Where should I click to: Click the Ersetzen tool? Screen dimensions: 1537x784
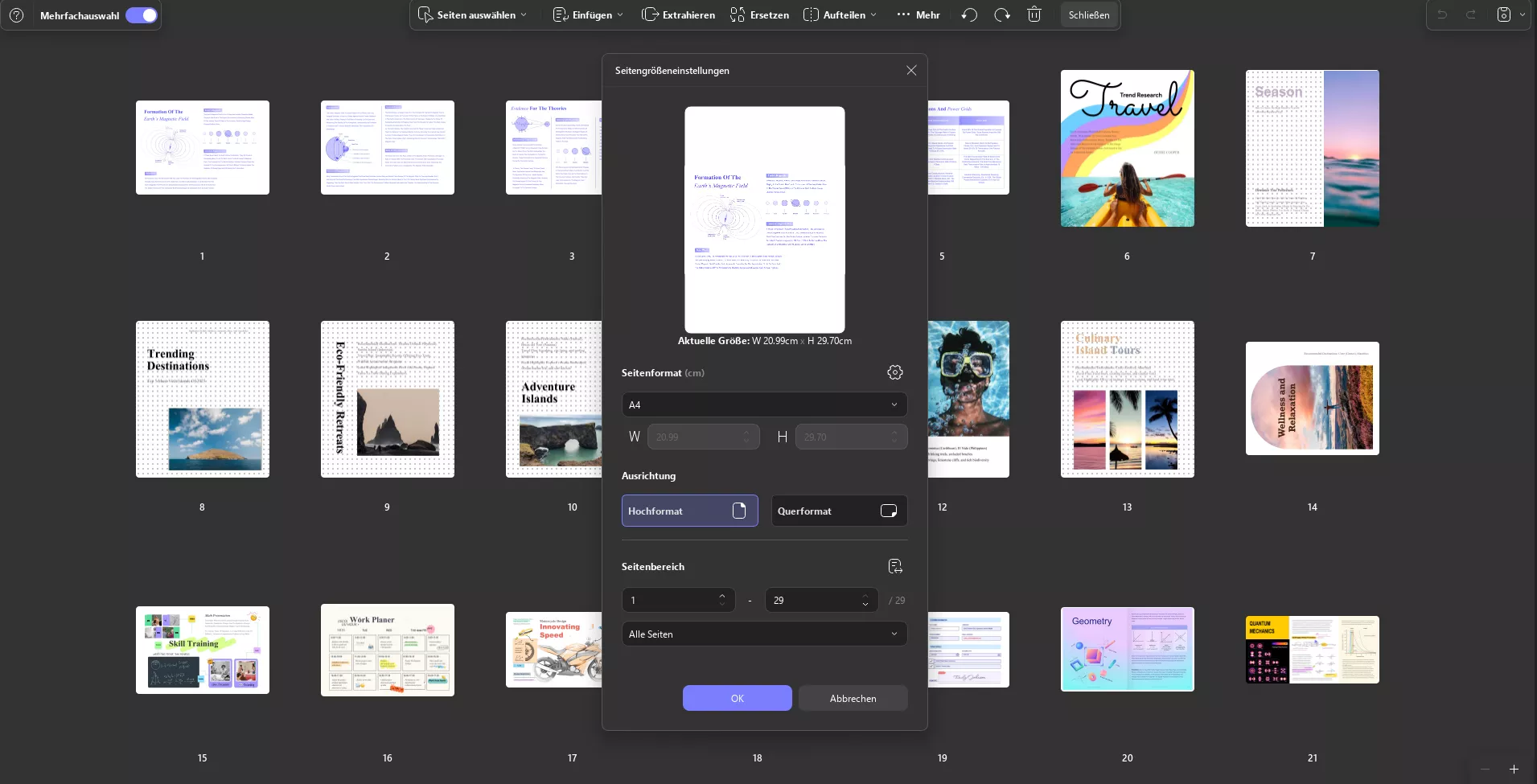click(x=759, y=14)
